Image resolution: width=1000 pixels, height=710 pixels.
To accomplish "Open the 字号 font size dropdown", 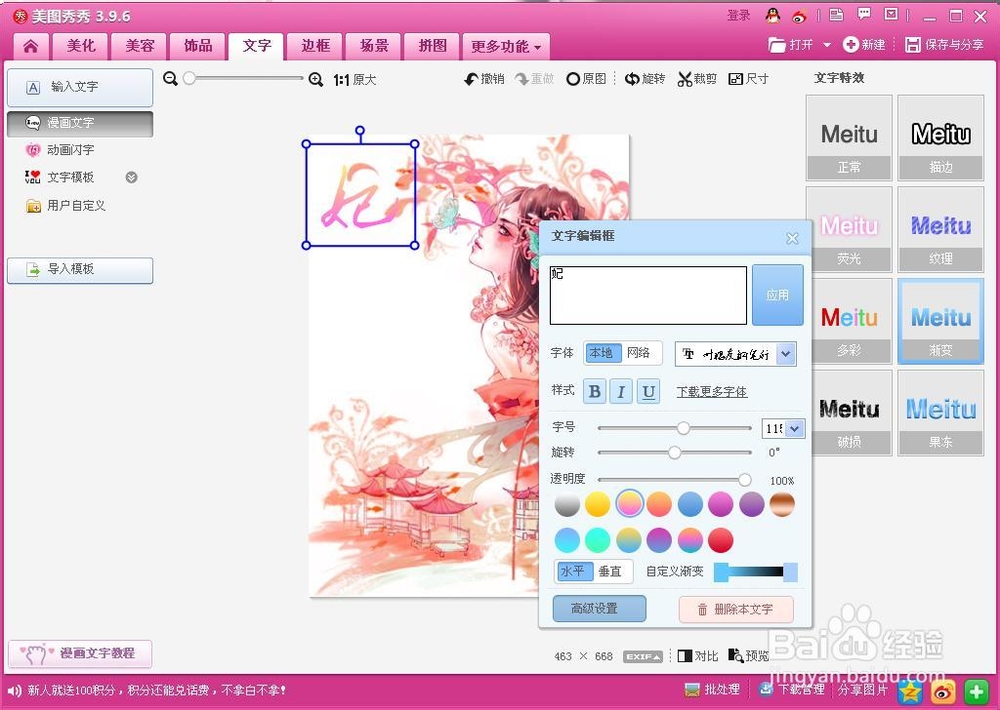I will click(794, 429).
